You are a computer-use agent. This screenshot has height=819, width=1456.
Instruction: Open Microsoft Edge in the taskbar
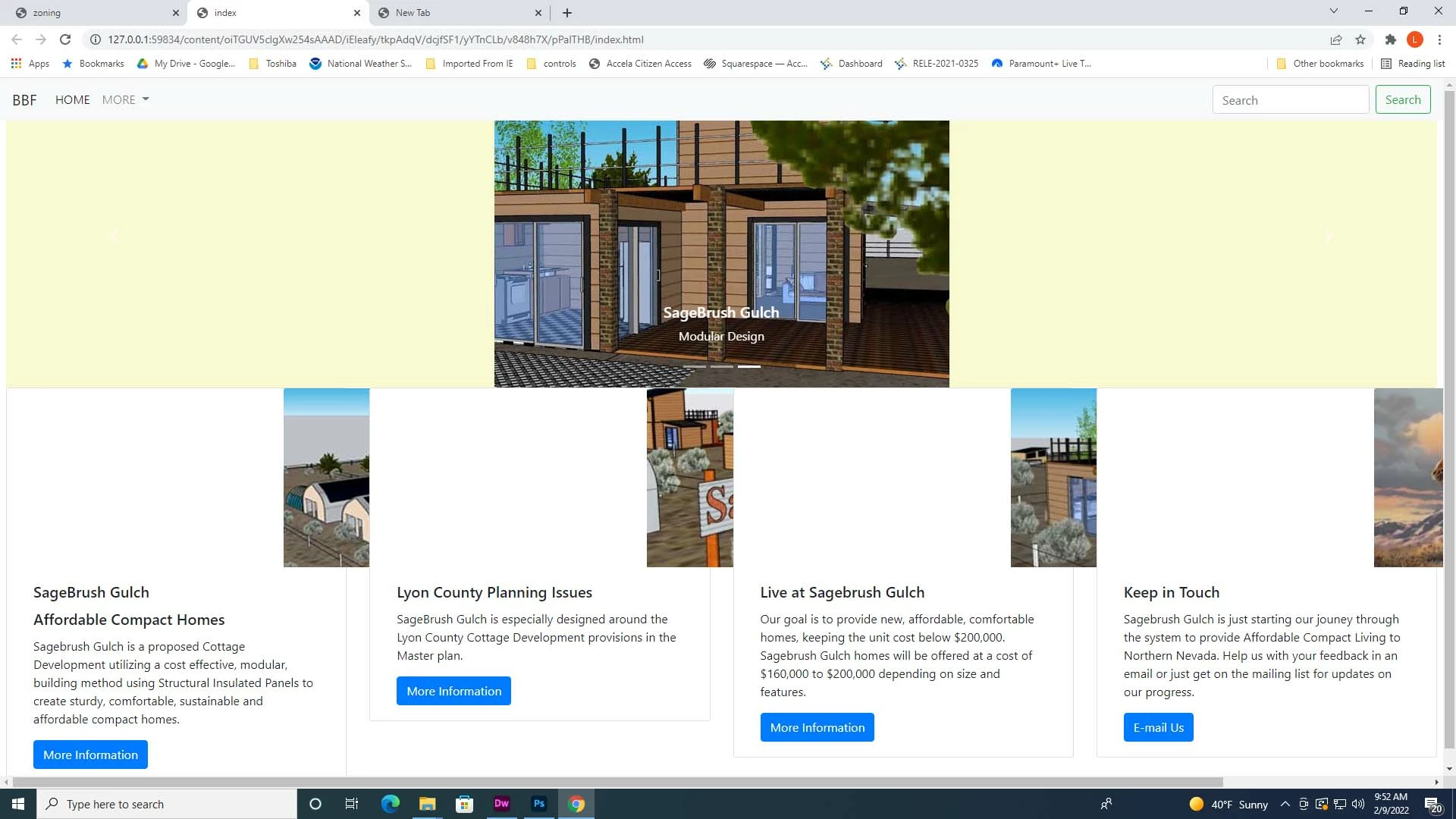click(x=390, y=804)
